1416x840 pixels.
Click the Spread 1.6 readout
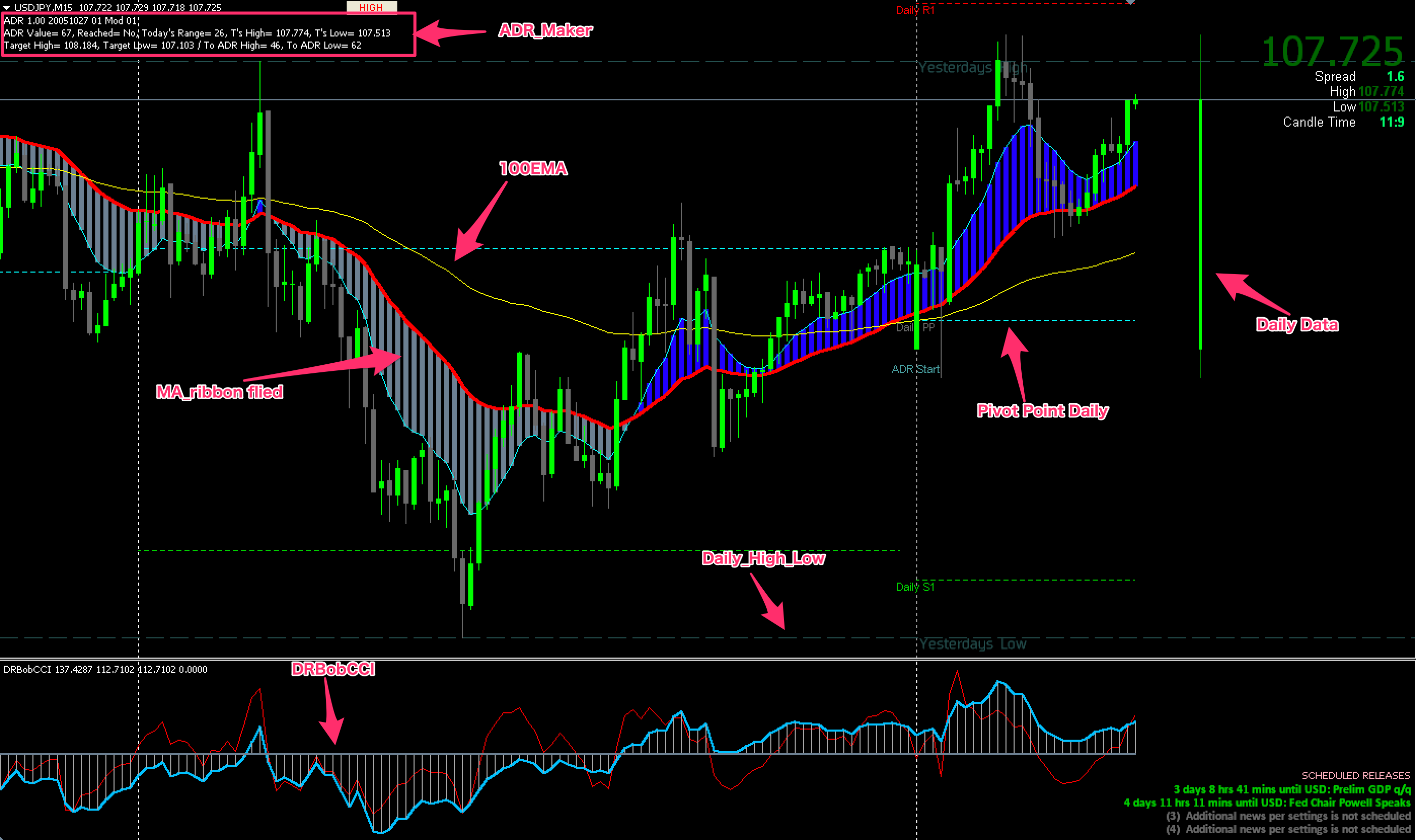[1359, 77]
